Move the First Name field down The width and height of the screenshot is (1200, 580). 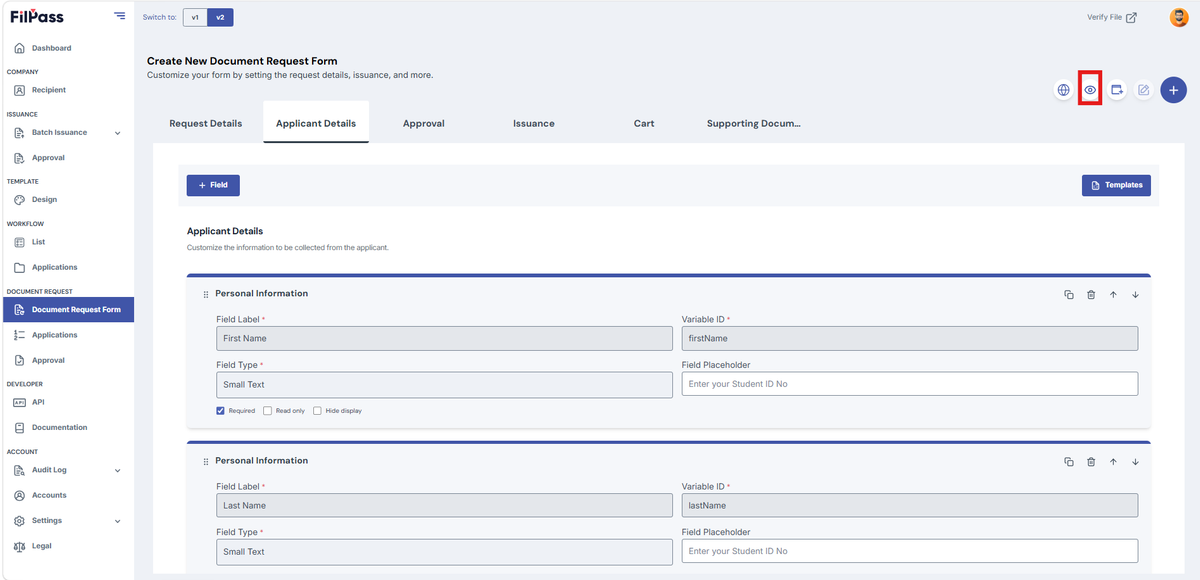(1135, 294)
